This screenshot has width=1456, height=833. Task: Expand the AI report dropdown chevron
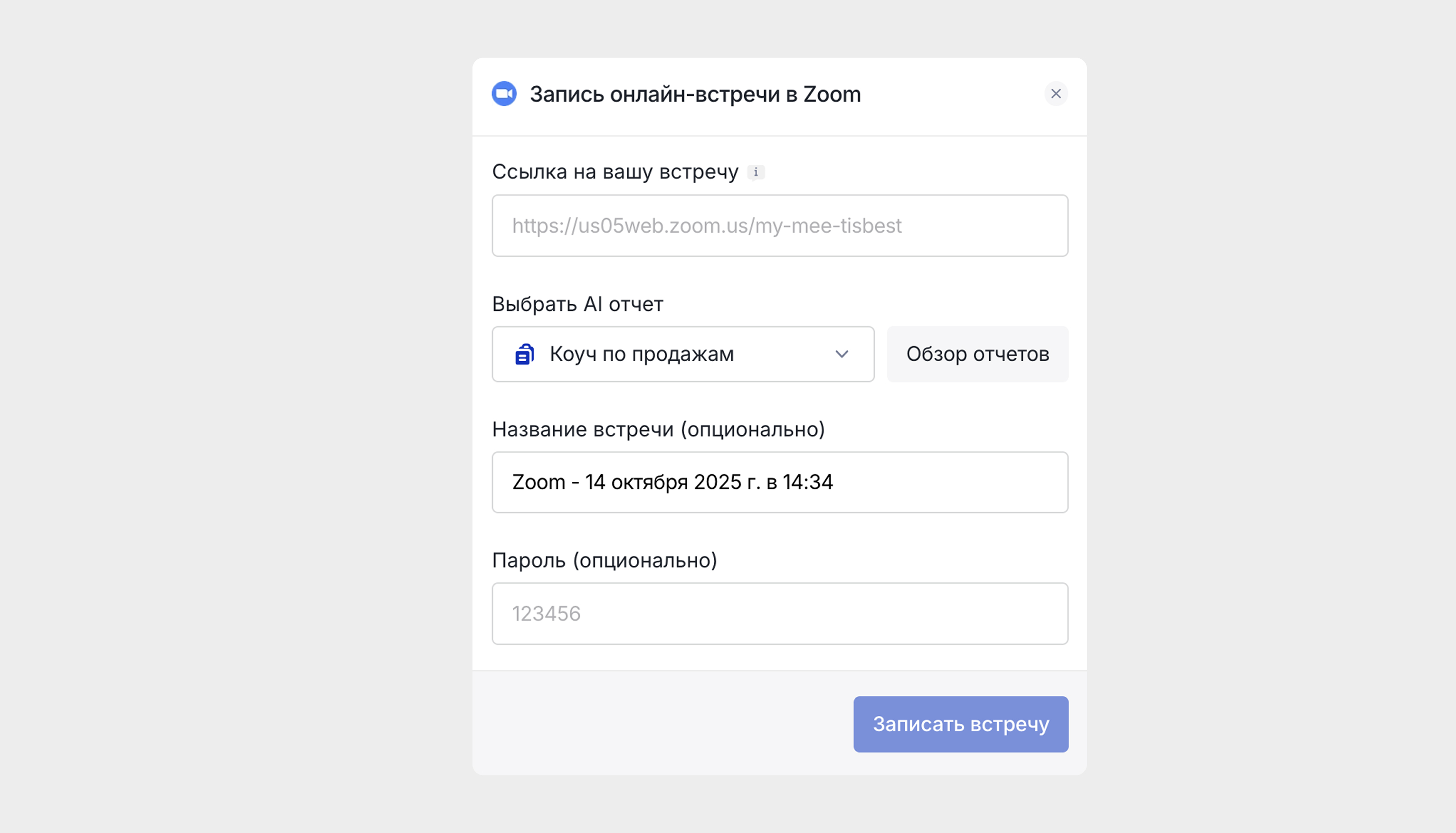(841, 354)
